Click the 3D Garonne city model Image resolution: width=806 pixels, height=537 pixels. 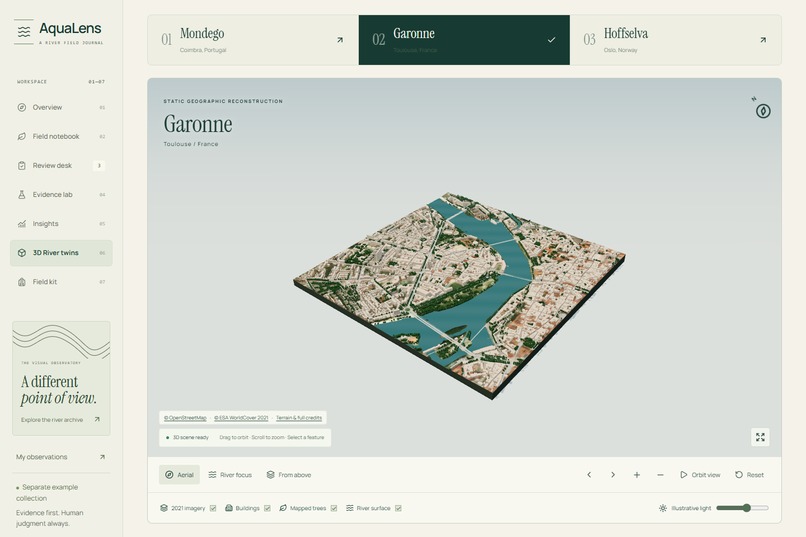[x=459, y=294]
